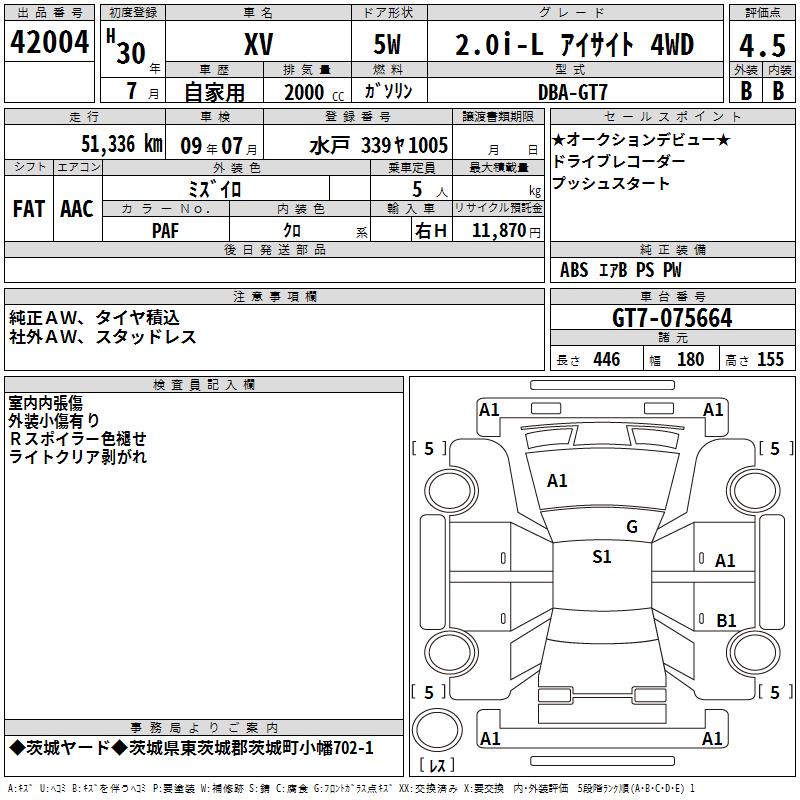
Task: Click the width value 180
Action: tap(690, 359)
